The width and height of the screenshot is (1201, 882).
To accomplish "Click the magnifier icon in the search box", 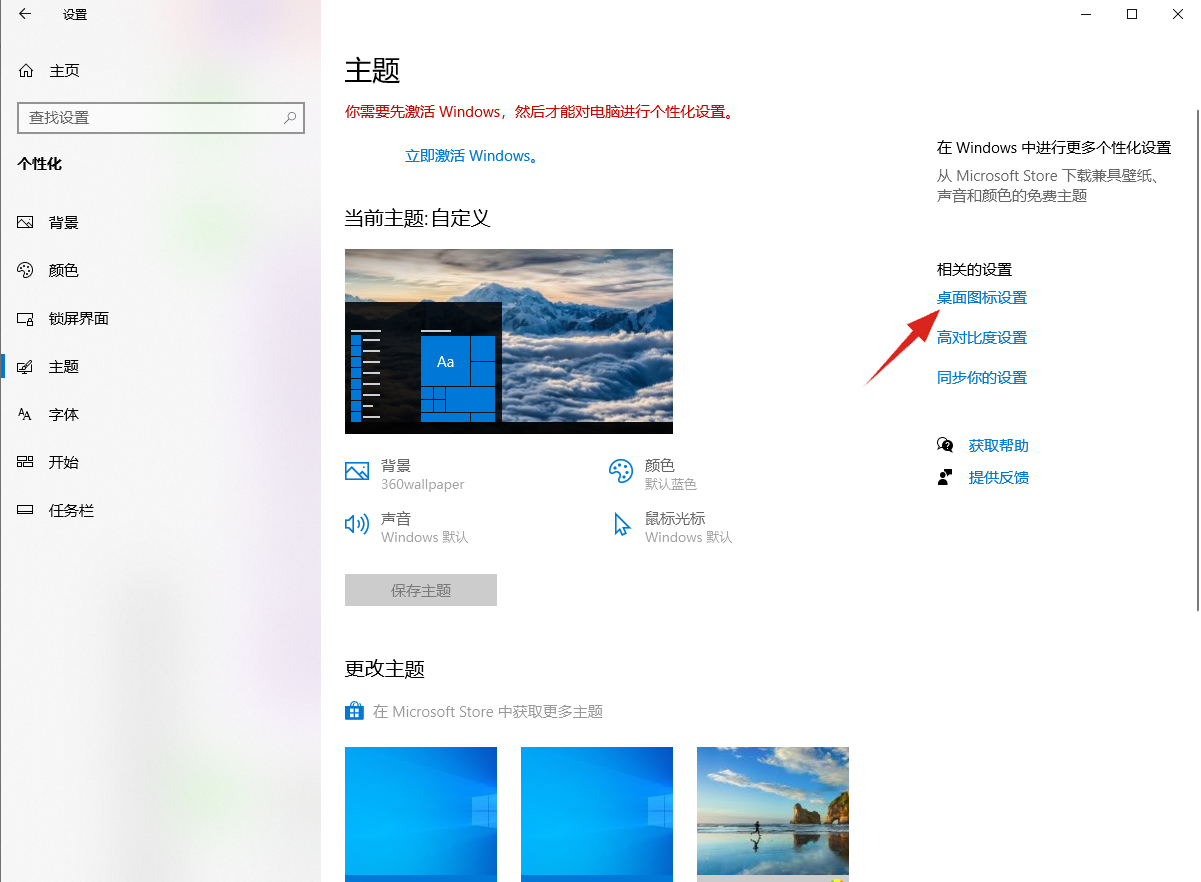I will (x=290, y=117).
